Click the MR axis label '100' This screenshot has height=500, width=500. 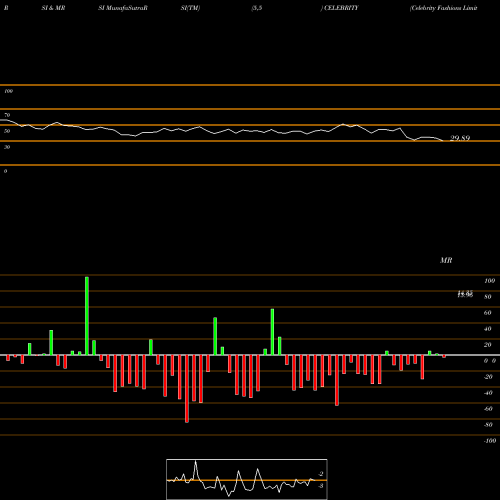(x=489, y=281)
